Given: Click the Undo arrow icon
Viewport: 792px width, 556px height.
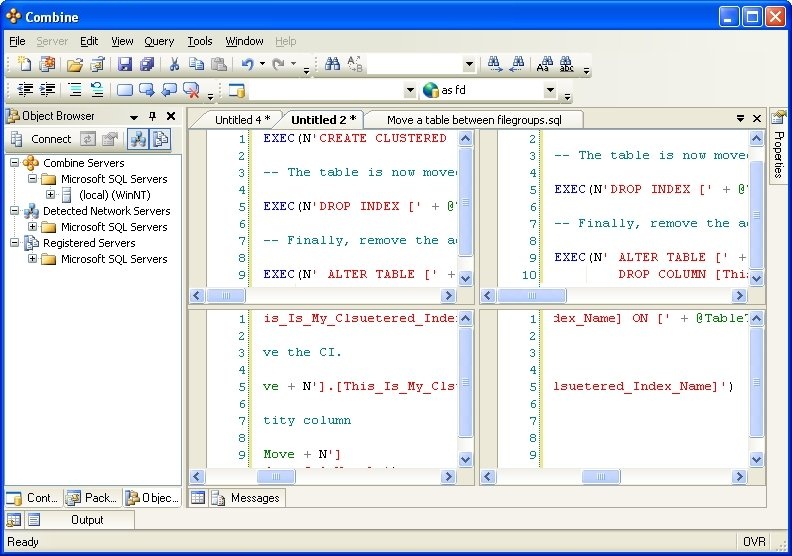Looking at the screenshot, I should (x=247, y=65).
